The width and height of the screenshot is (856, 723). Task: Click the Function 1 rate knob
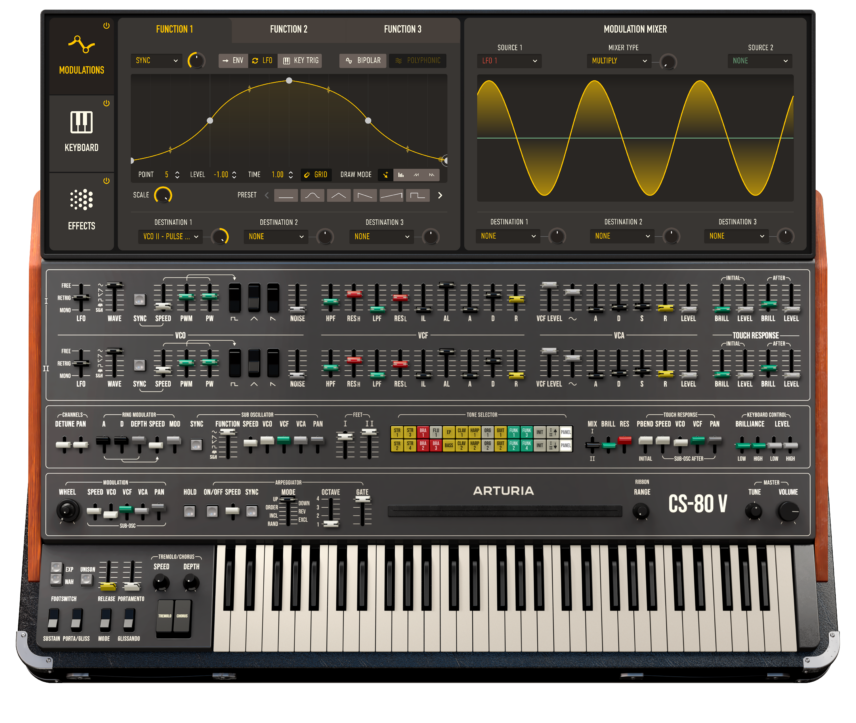(x=196, y=60)
